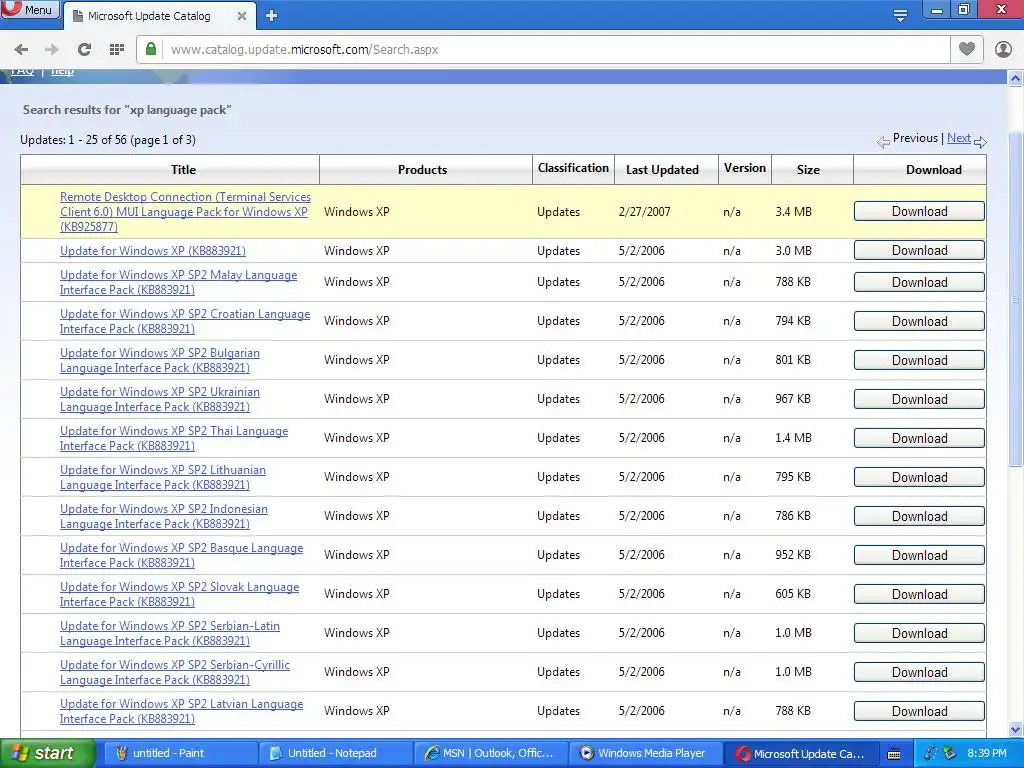Click the browser back arrow icon
This screenshot has width=1024, height=768.
coord(21,50)
